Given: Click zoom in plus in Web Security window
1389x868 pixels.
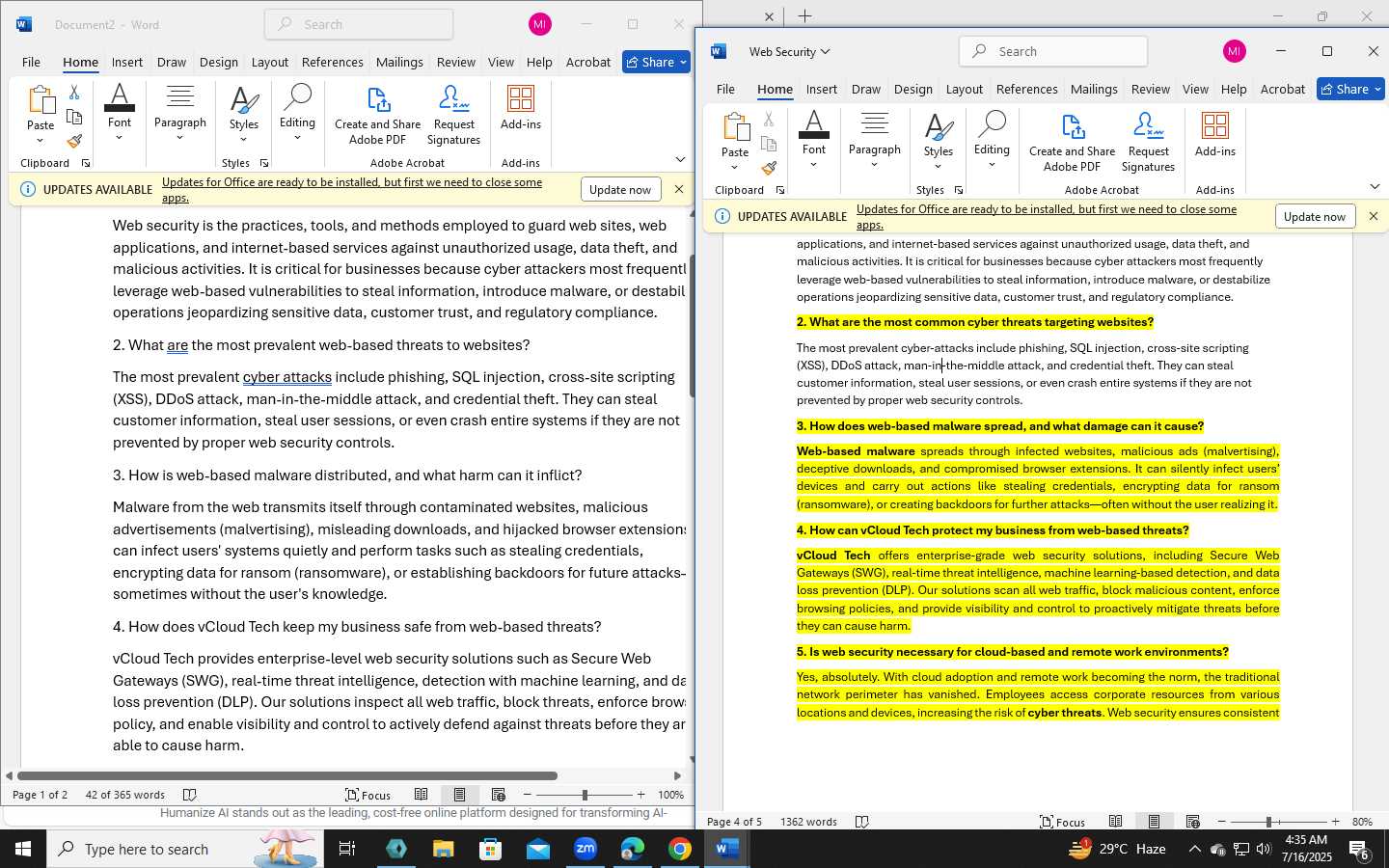Looking at the screenshot, I should click(x=1335, y=822).
